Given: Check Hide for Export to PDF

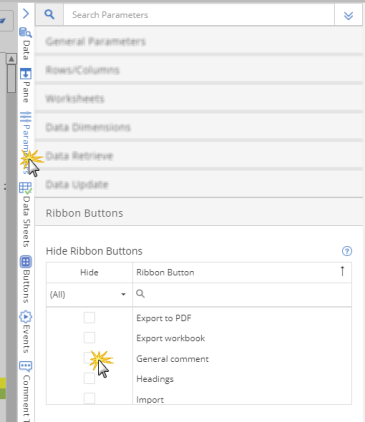Looking at the screenshot, I should pyautogui.click(x=89, y=318).
